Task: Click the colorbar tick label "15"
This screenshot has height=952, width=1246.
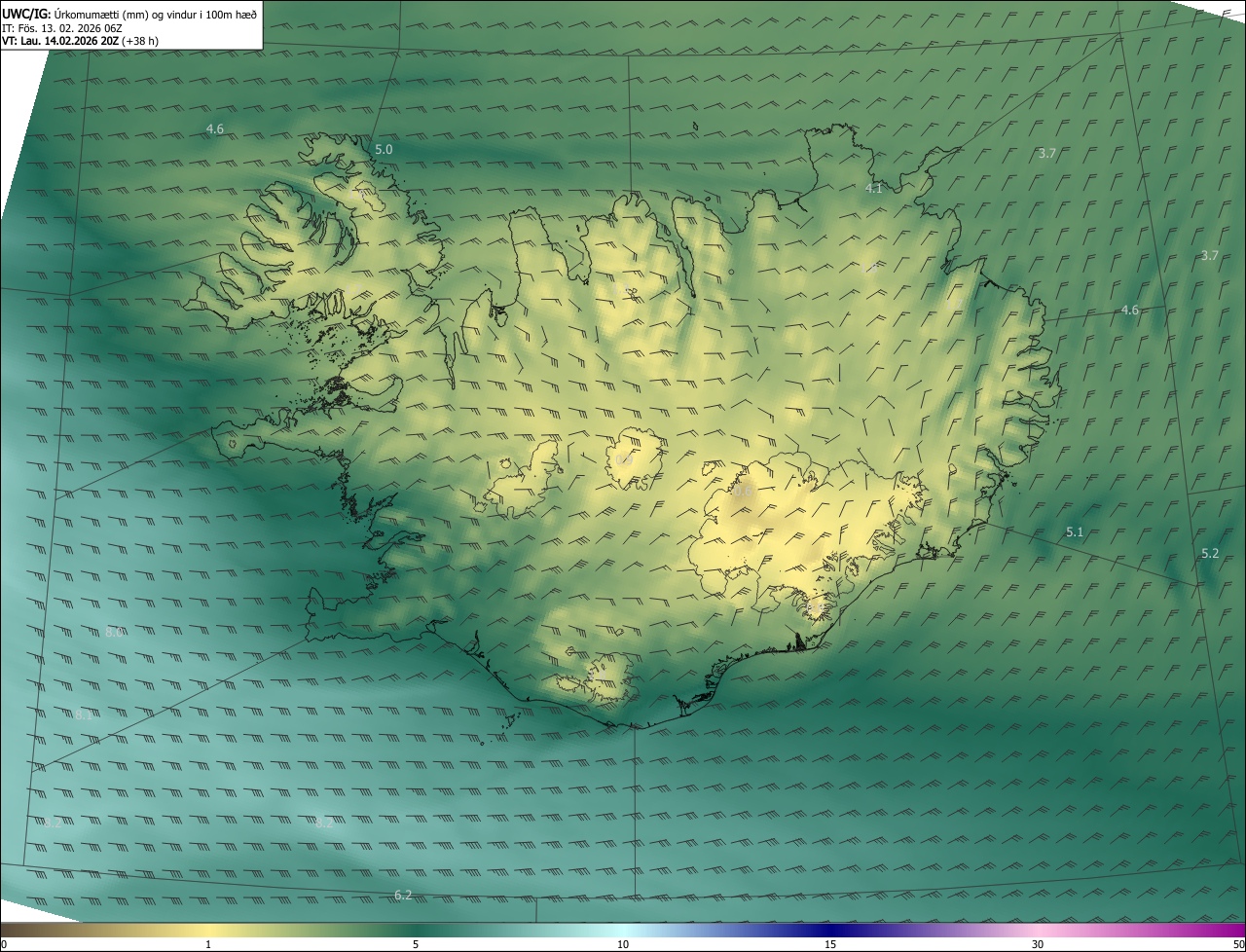Action: (x=830, y=944)
